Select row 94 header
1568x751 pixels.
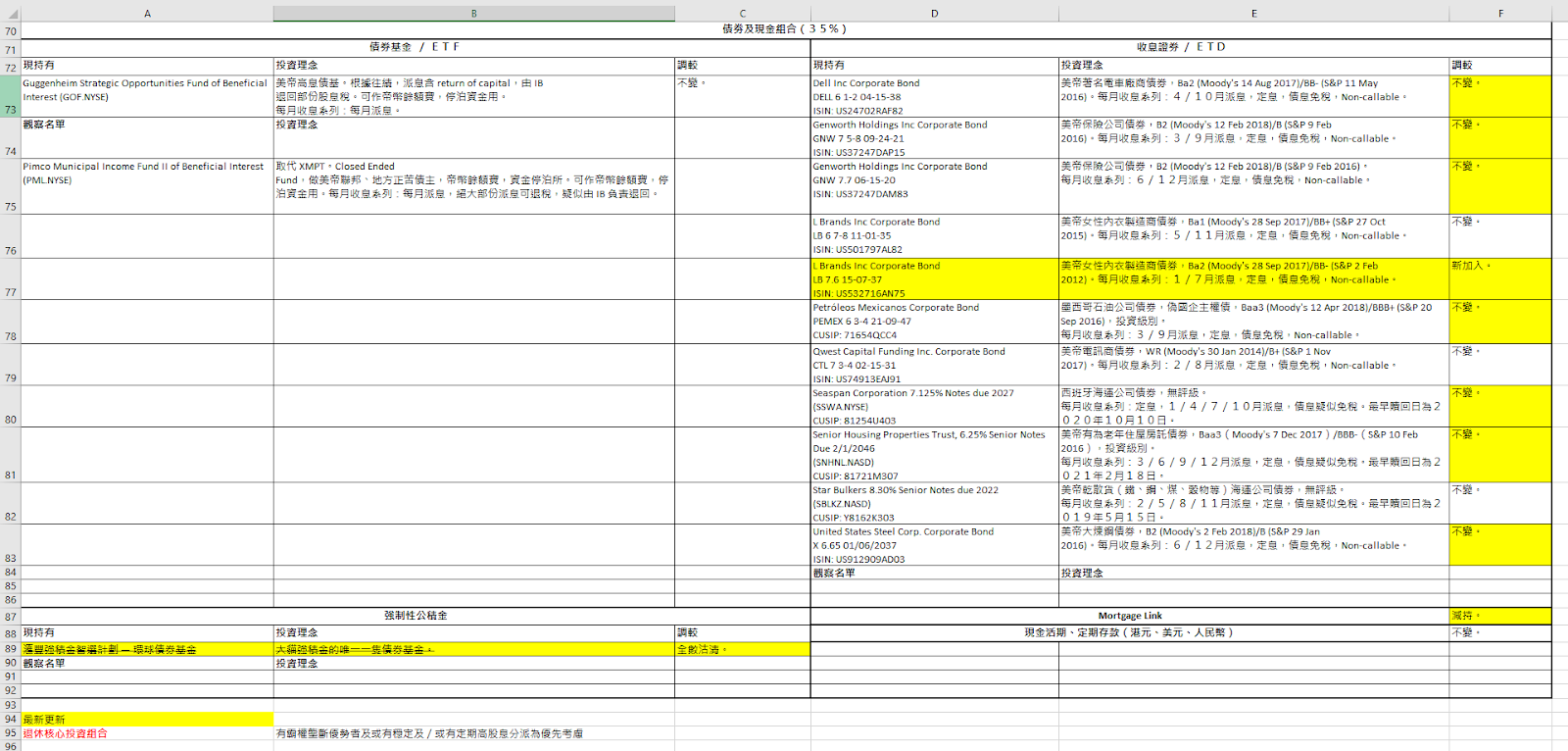(x=10, y=720)
